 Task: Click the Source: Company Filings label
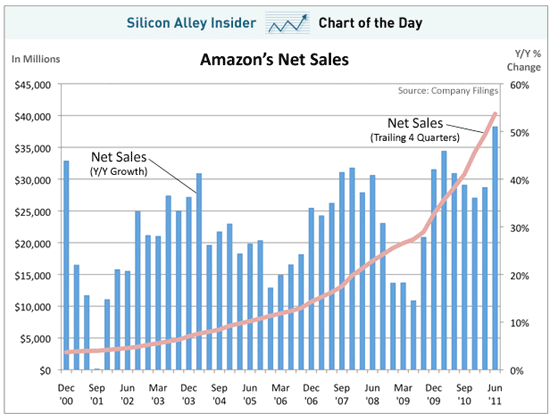(448, 91)
